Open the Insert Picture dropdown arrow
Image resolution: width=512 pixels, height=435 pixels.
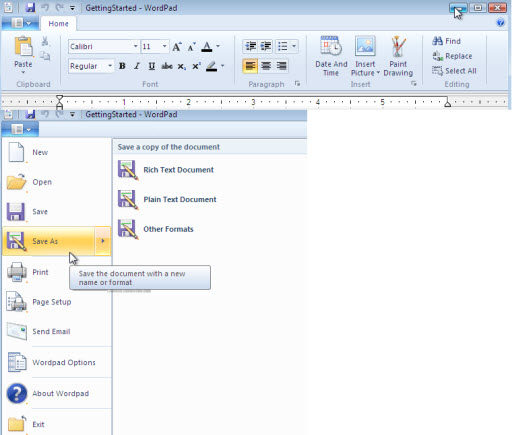378,73
